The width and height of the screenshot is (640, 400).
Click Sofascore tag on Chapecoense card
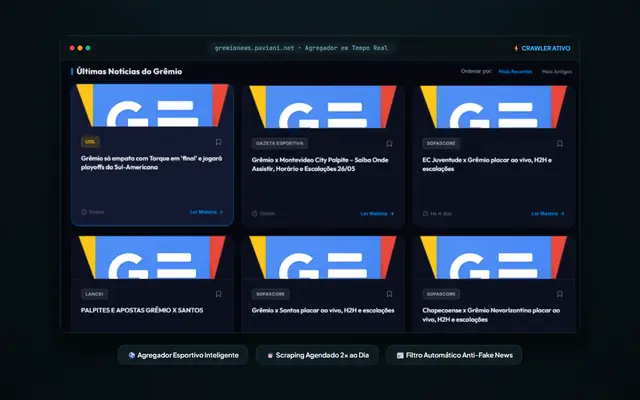[441, 294]
